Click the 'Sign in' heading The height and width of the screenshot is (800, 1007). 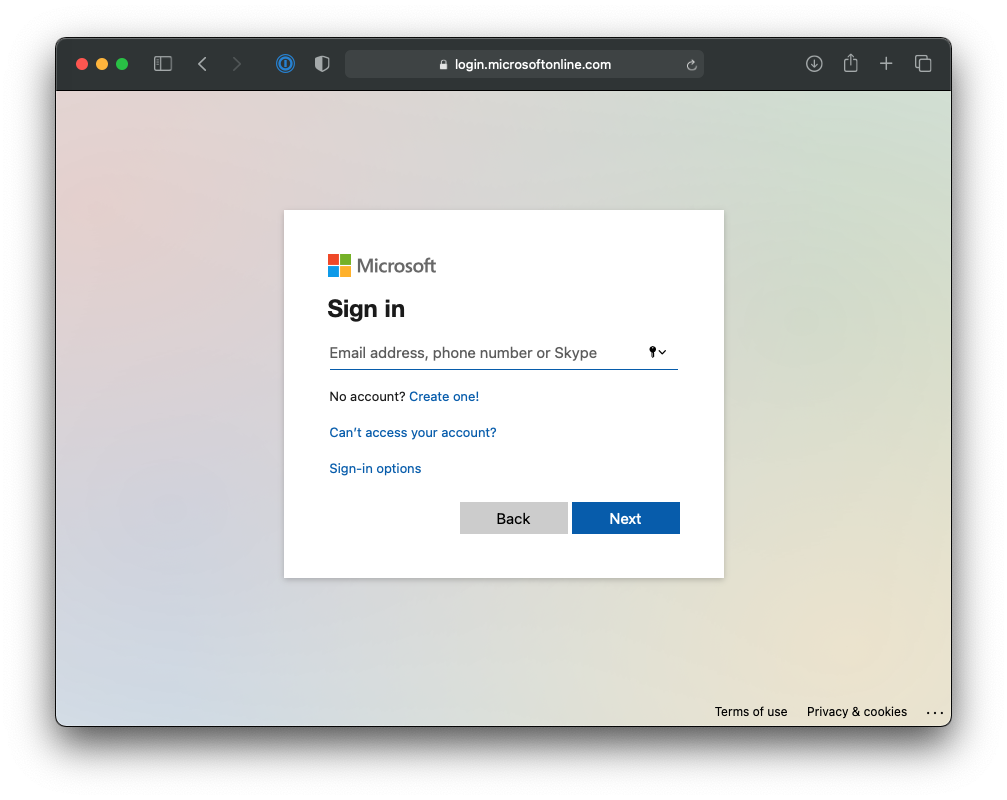(366, 309)
